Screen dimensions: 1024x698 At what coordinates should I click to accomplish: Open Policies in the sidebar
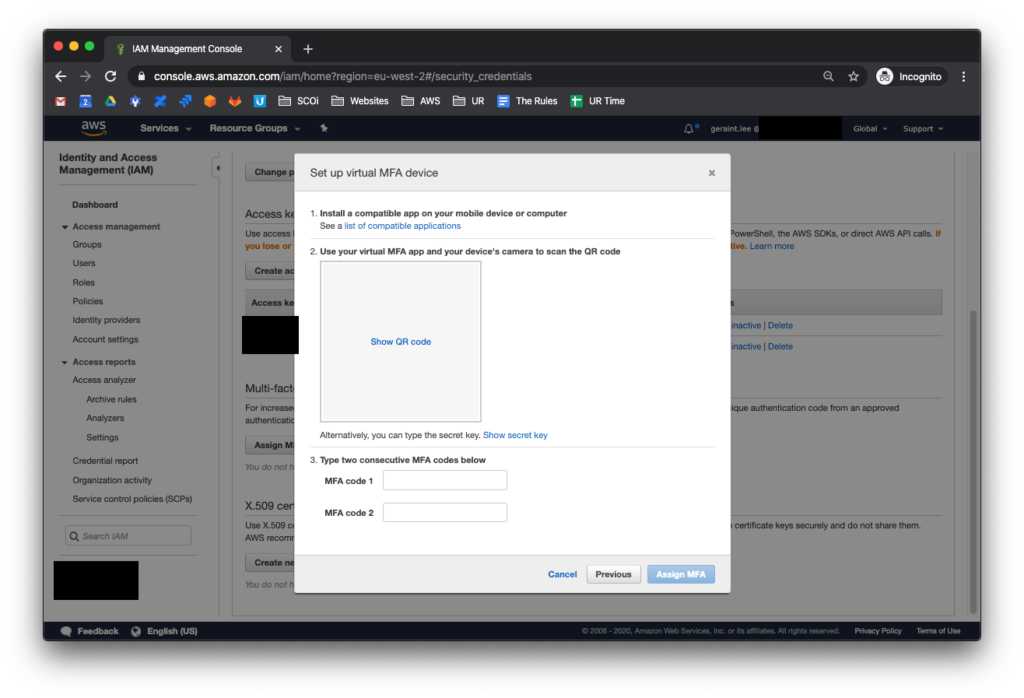pyautogui.click(x=88, y=302)
